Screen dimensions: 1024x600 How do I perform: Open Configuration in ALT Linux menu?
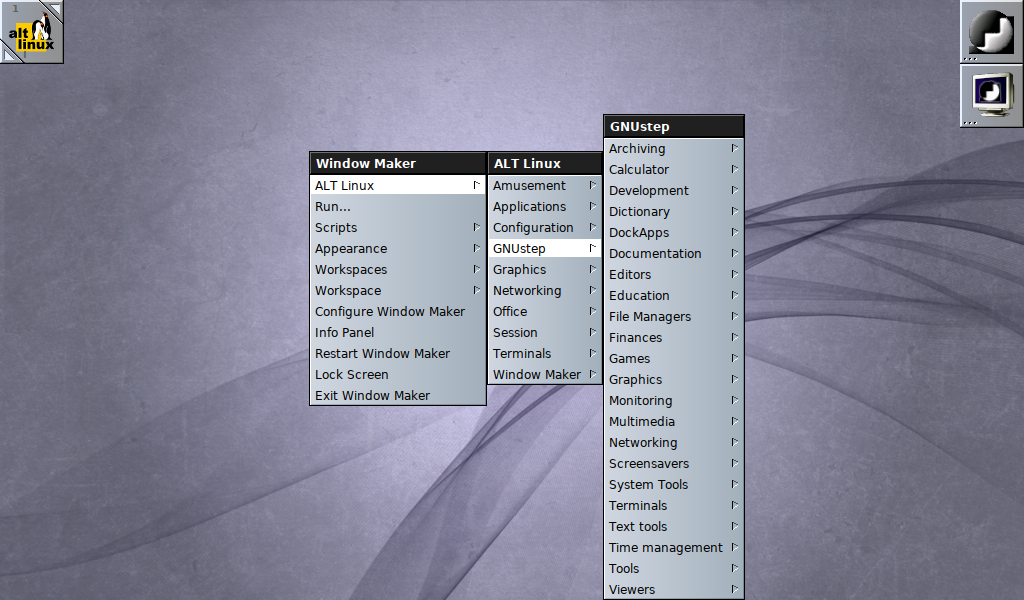click(545, 227)
